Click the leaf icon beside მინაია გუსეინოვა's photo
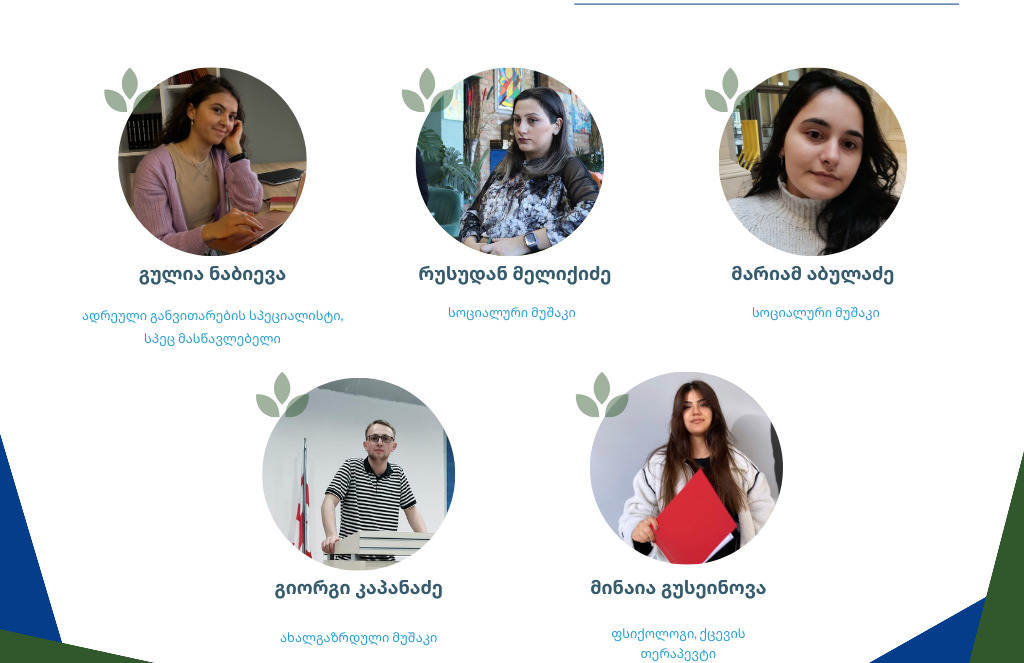1024x663 pixels. coord(601,395)
